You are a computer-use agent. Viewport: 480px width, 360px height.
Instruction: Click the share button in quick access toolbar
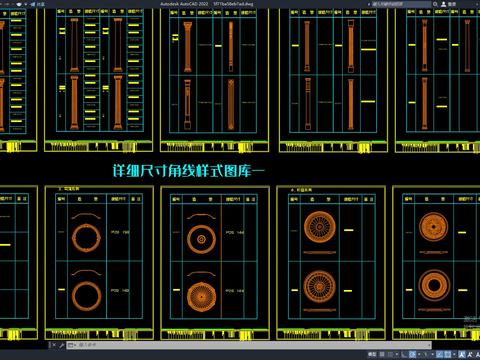(37, 4)
